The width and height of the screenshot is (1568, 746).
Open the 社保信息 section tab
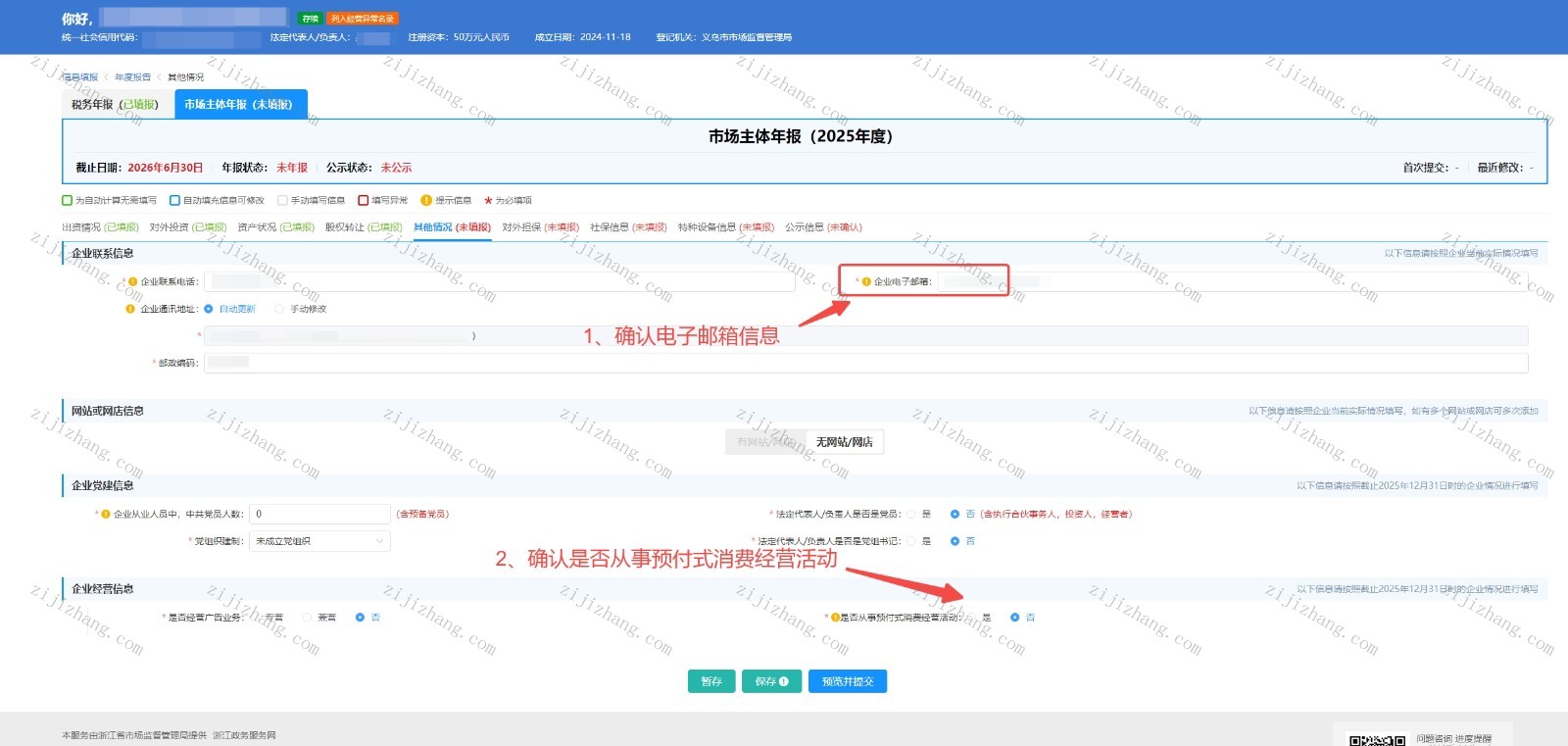tap(628, 227)
